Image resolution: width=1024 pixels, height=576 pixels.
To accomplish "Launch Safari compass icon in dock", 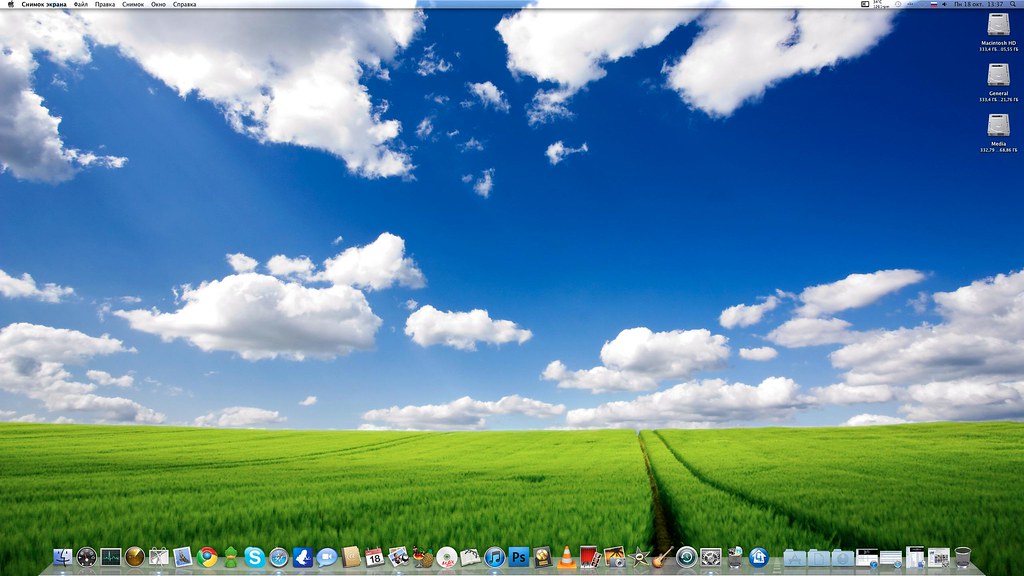I will 279,557.
